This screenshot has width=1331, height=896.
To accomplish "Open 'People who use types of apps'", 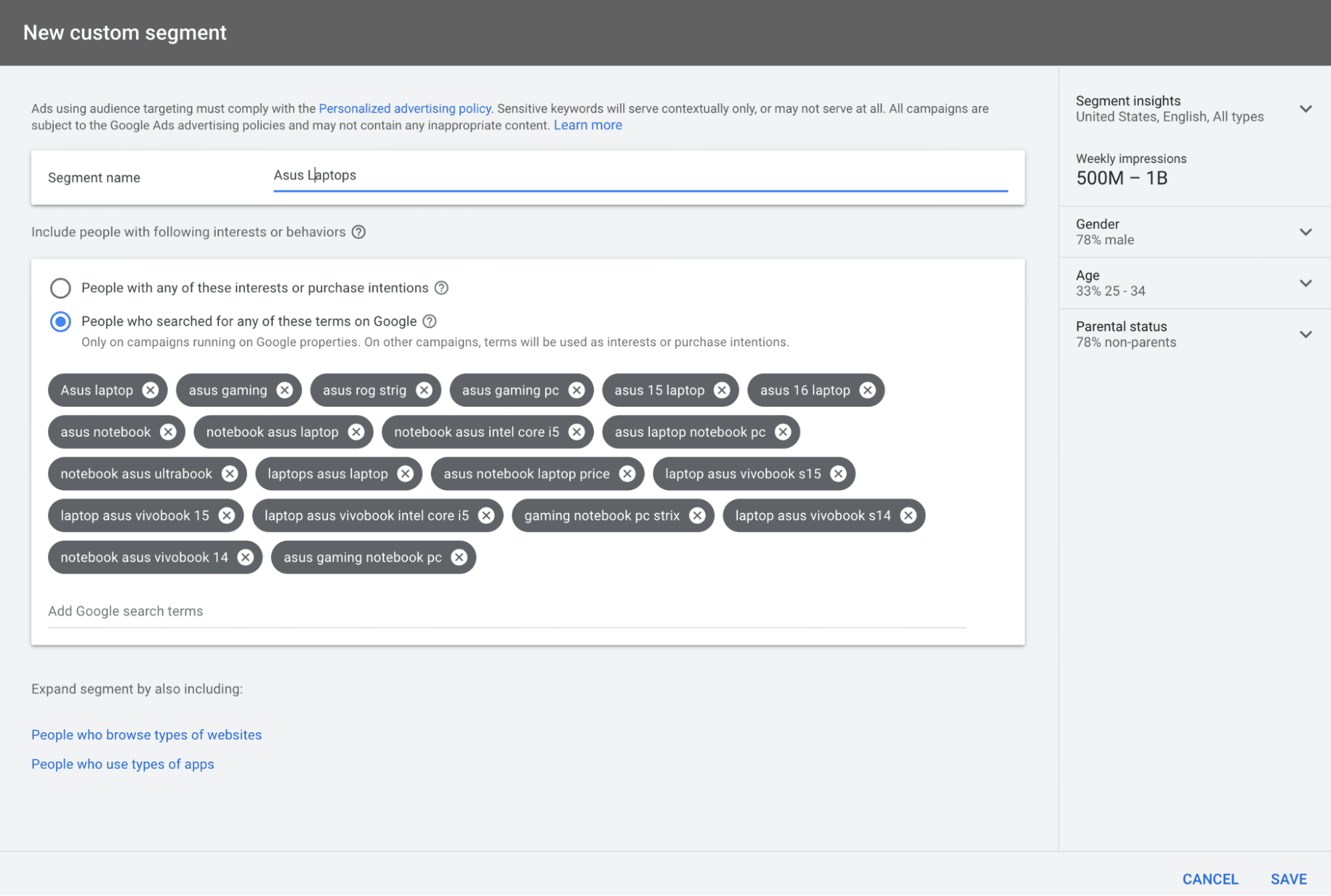I will coord(123,764).
